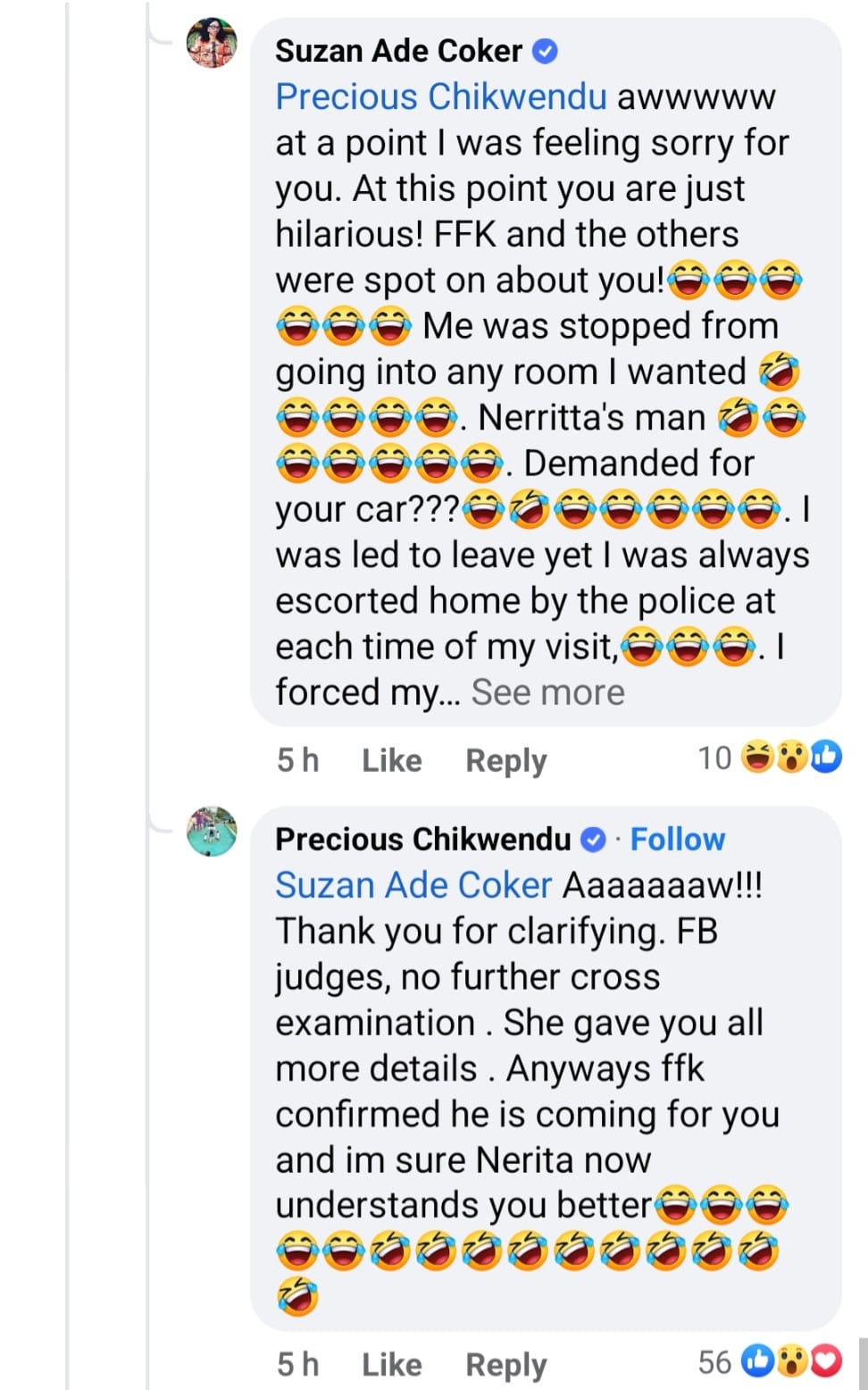This screenshot has height=1390, width=868.
Task: View the 10 reactions count on Suzan's comment
Action: 714,758
